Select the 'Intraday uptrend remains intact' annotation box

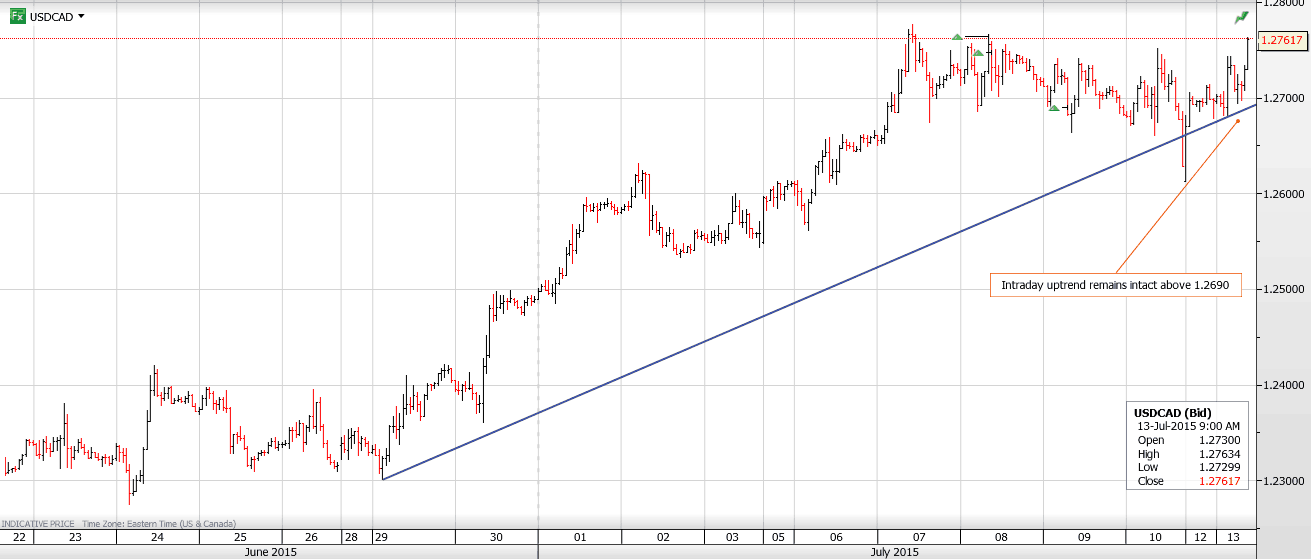1115,286
